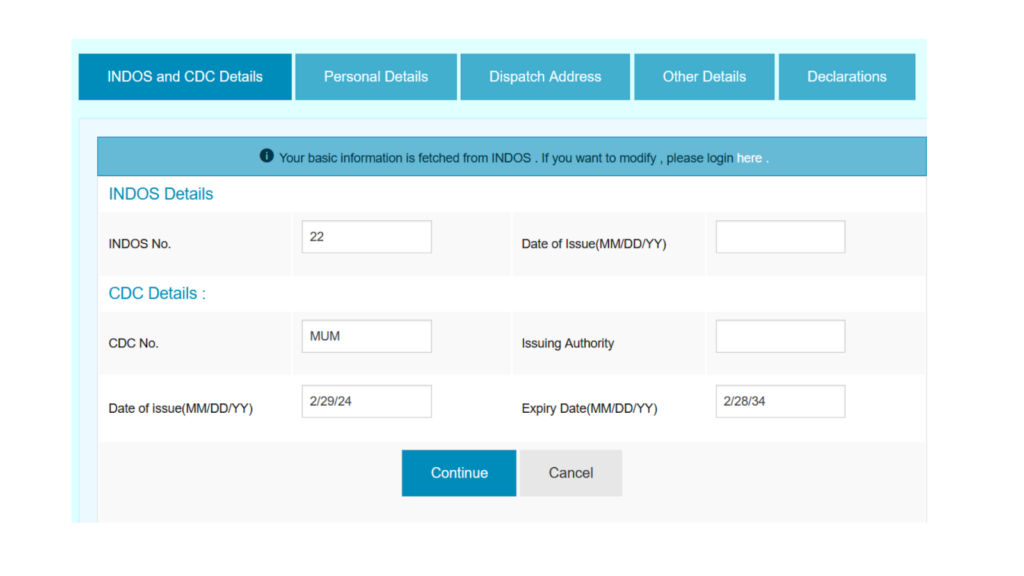Image resolution: width=1024 pixels, height=576 pixels.
Task: Click the Expiry Date(MM/DD/YY) label
Action: point(589,408)
